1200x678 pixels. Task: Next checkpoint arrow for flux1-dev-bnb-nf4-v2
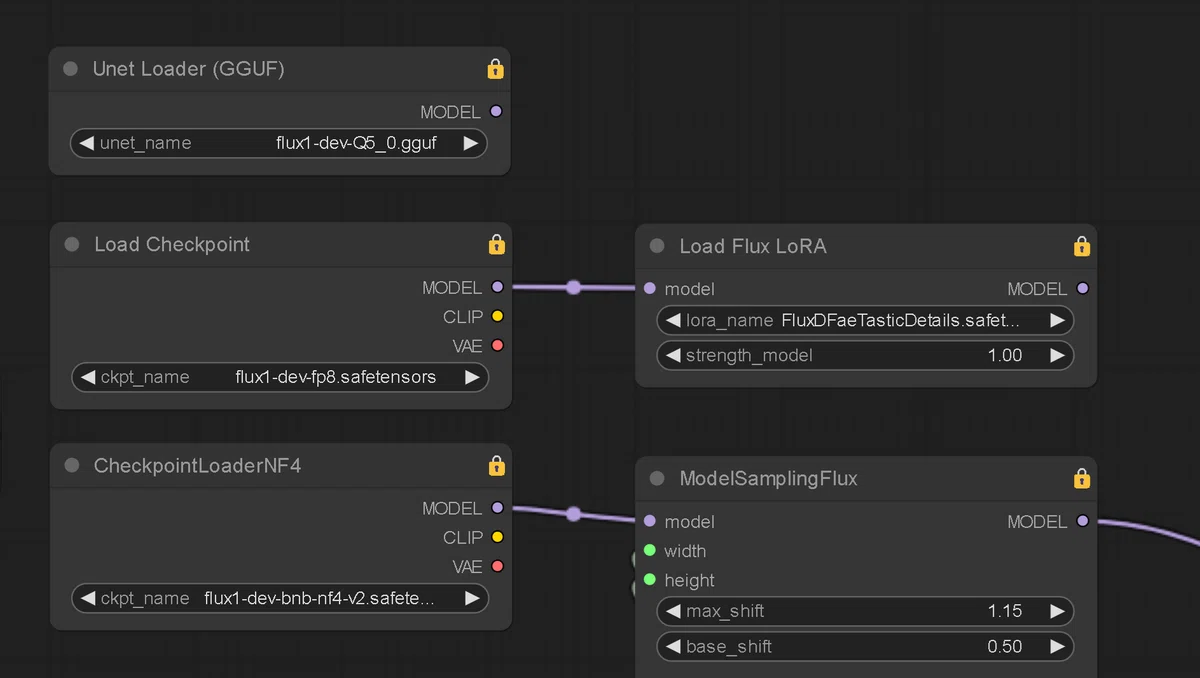point(471,598)
